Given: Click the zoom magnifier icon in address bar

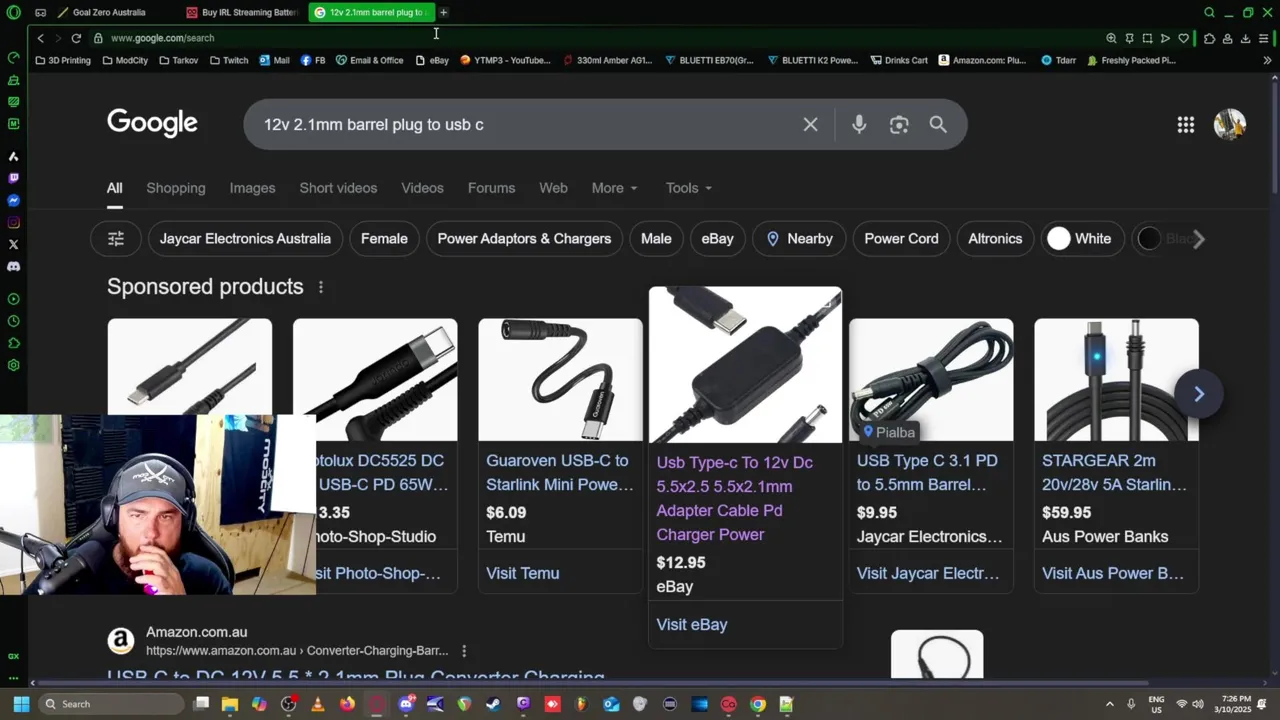Looking at the screenshot, I should tap(1111, 38).
